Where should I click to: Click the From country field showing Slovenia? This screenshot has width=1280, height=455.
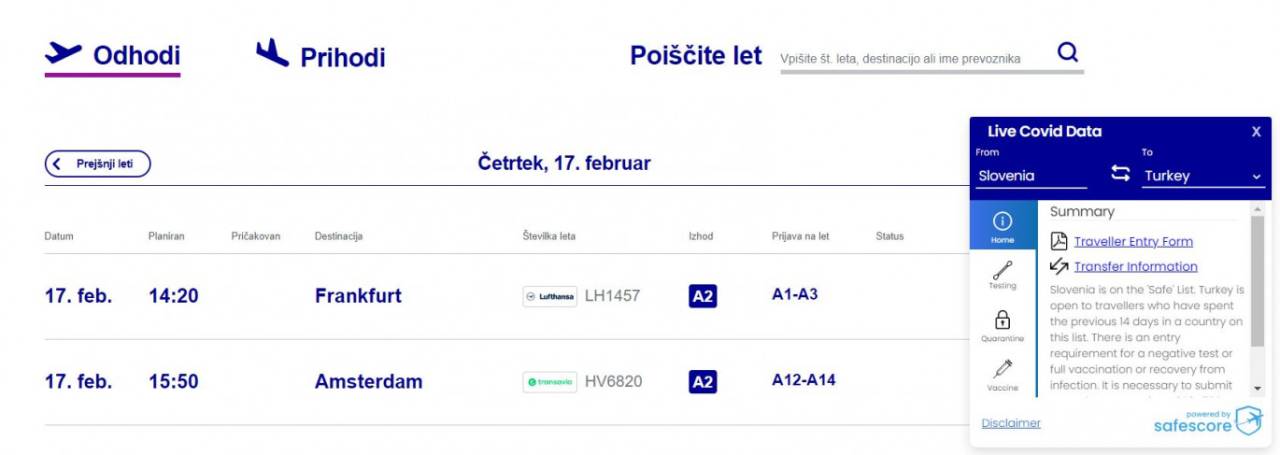click(x=1031, y=176)
